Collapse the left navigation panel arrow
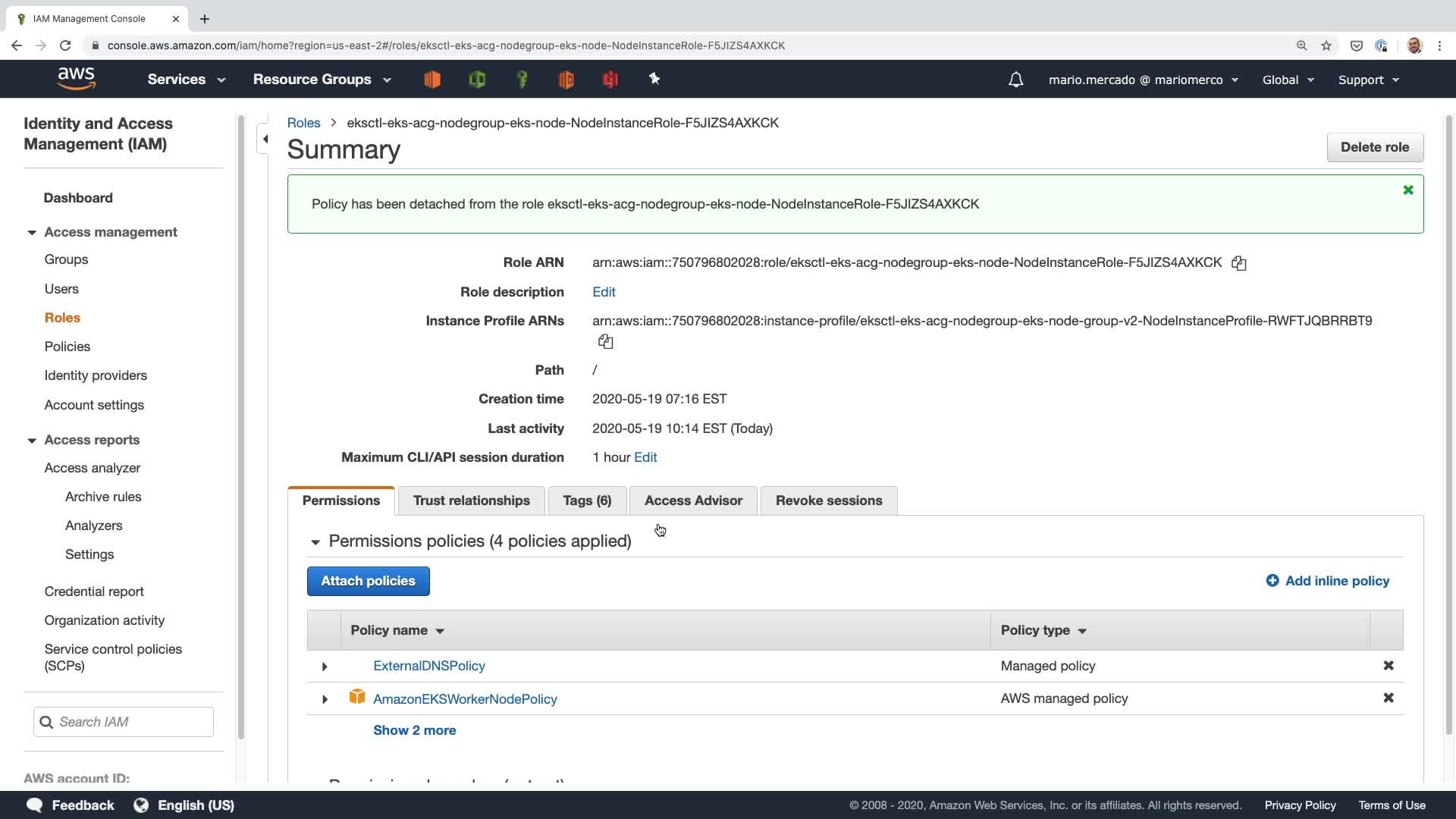This screenshot has width=1456, height=819. pyautogui.click(x=265, y=139)
